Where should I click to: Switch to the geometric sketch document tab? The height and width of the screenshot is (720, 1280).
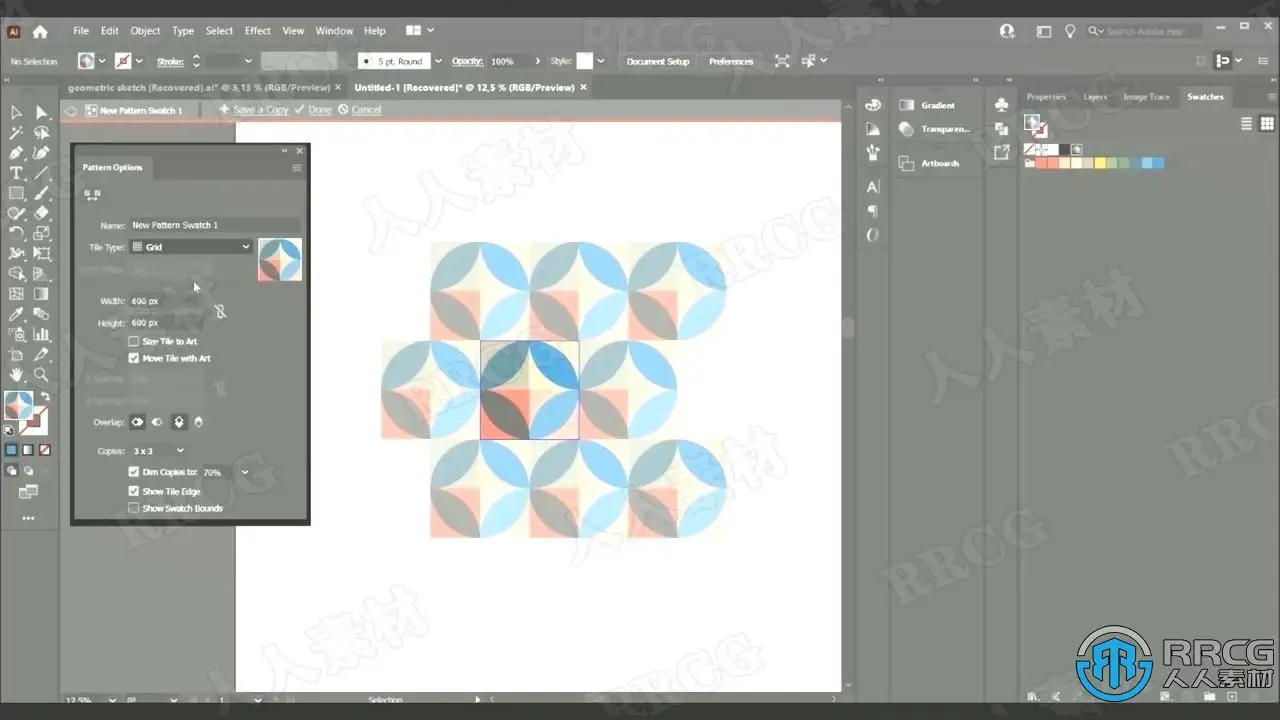198,87
